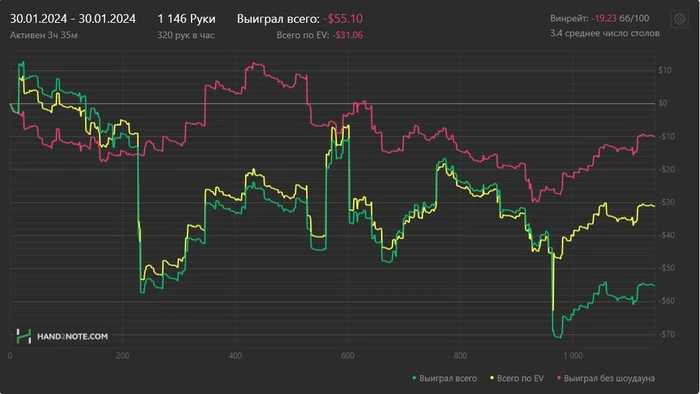Viewport: 700px width, 394px height.
Task: Toggle the green Выиграл всего legend dot
Action: [x=414, y=378]
